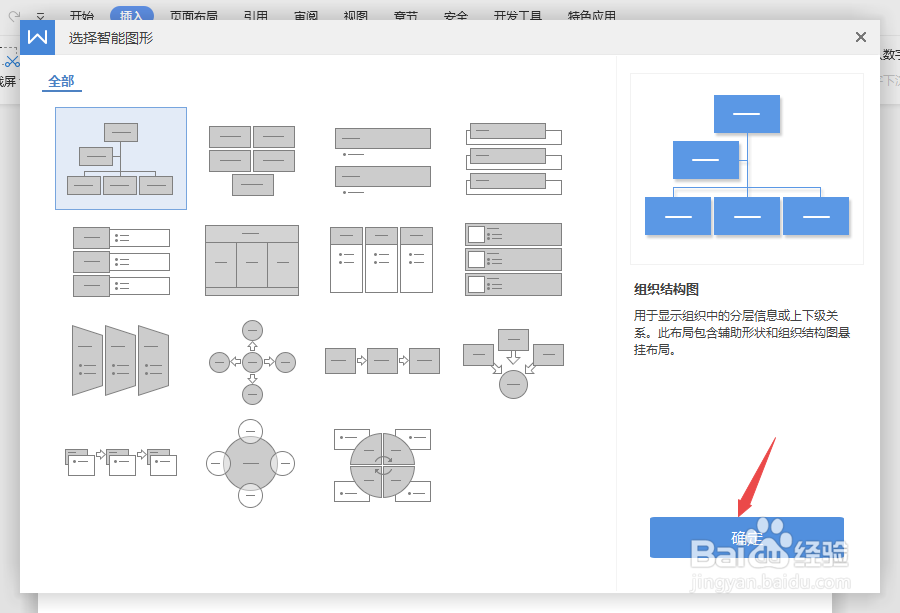Switch to the 开始 ribbon tab
The image size is (900, 613).
[81, 15]
